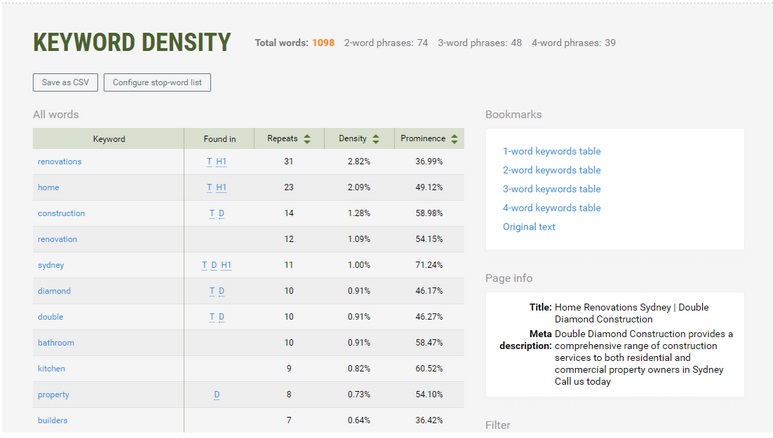Click the Save as CSV button
Screen dimensions: 773x438
pos(66,82)
